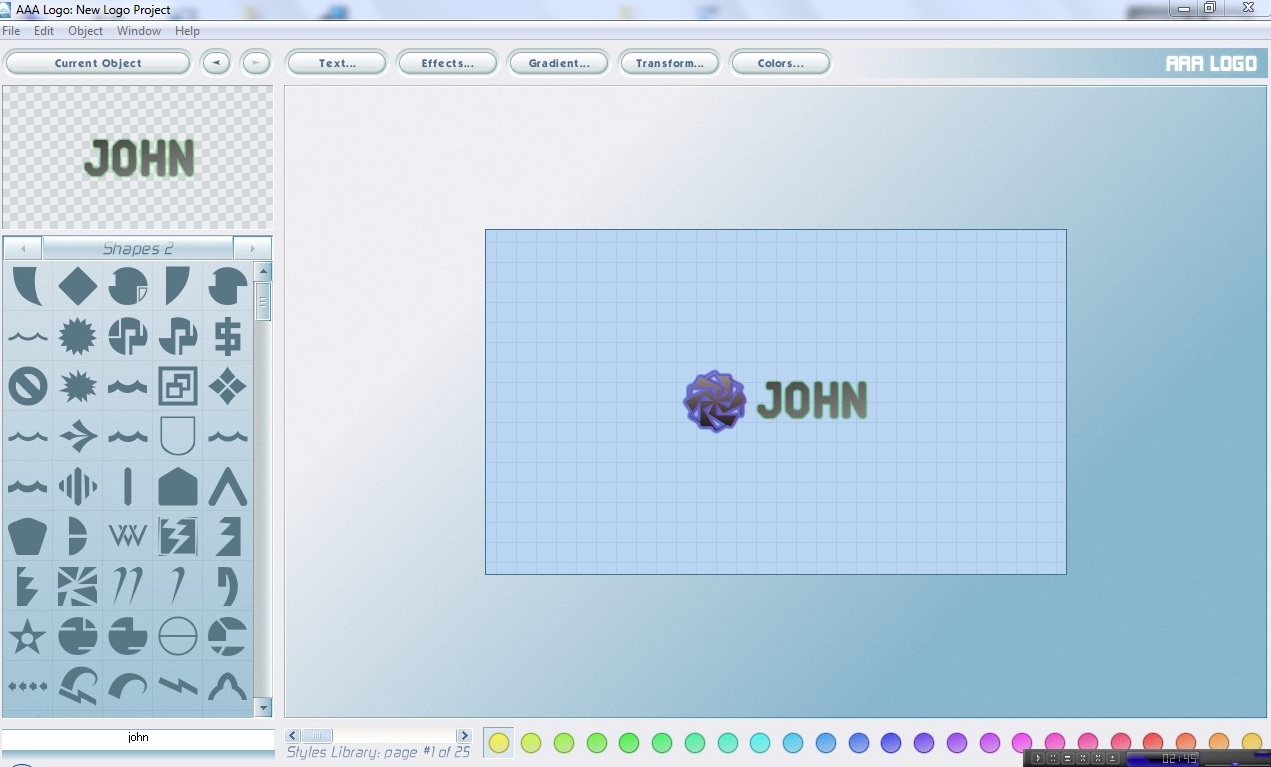Image resolution: width=1271 pixels, height=767 pixels.
Task: Select the dollar sign shape
Action: 227,336
